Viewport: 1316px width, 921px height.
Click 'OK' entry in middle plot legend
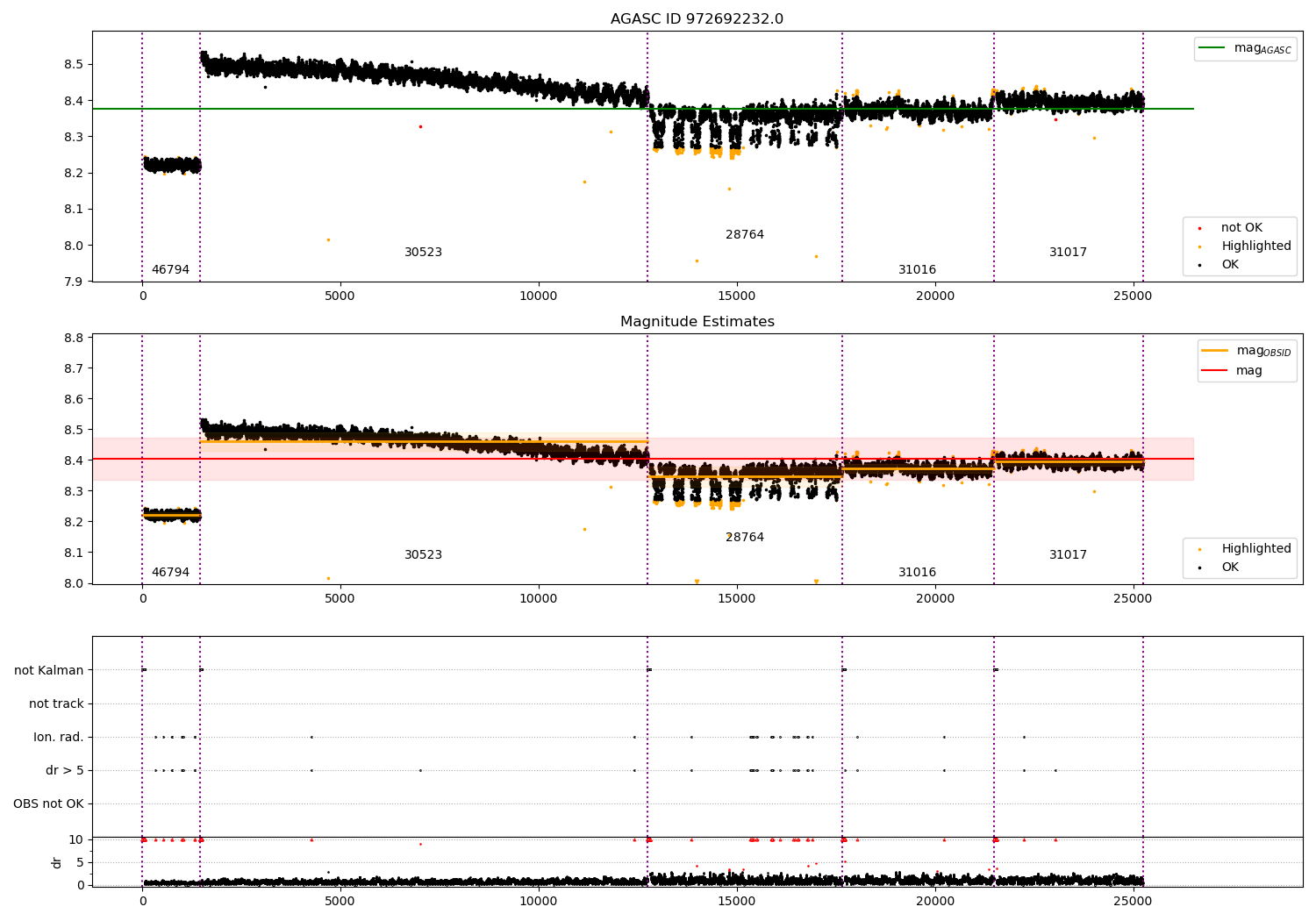coord(1219,568)
